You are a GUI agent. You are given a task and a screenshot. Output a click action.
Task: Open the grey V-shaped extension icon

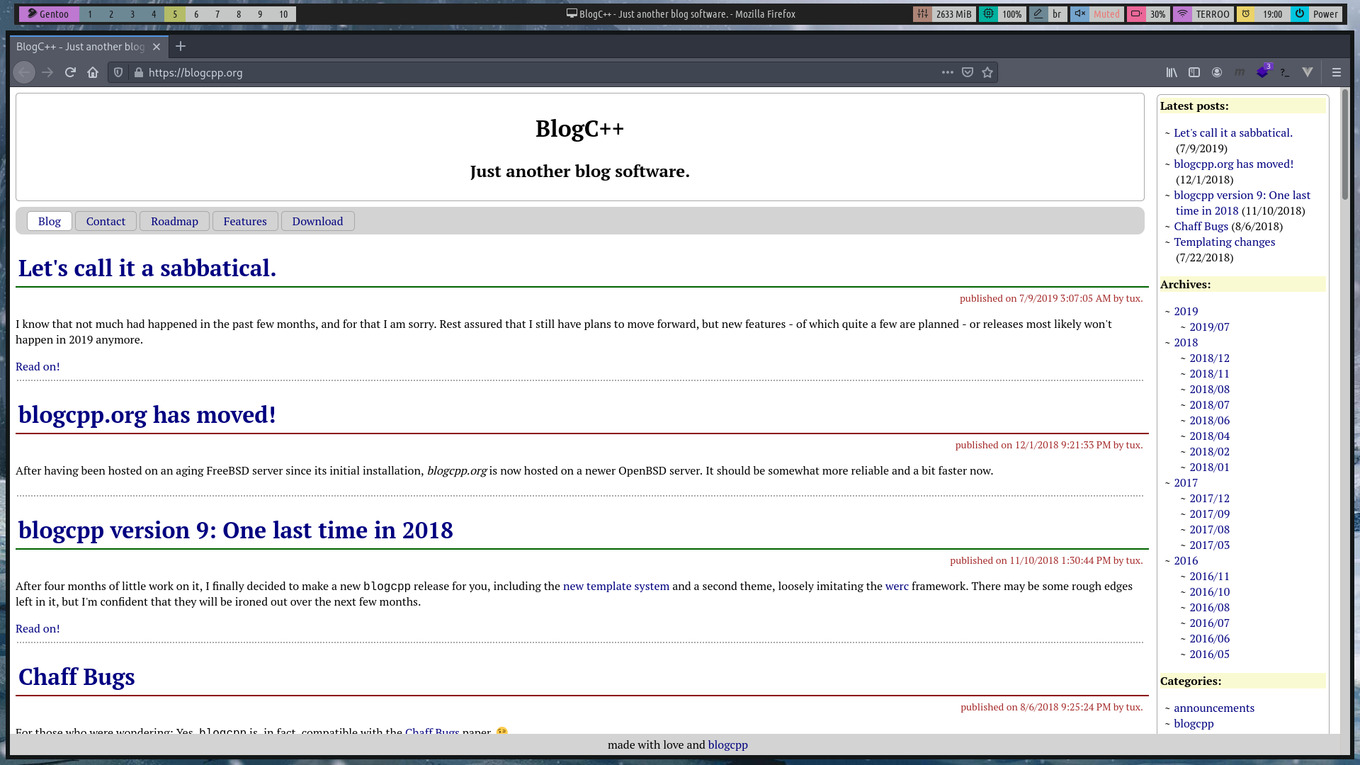[1308, 72]
